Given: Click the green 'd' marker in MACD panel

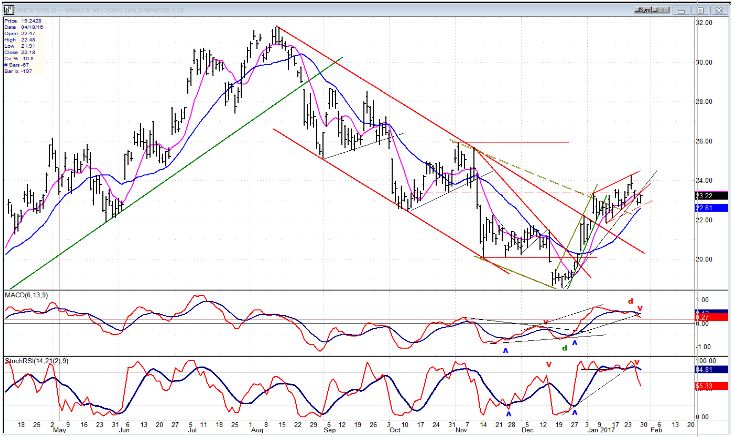Looking at the screenshot, I should [x=565, y=348].
